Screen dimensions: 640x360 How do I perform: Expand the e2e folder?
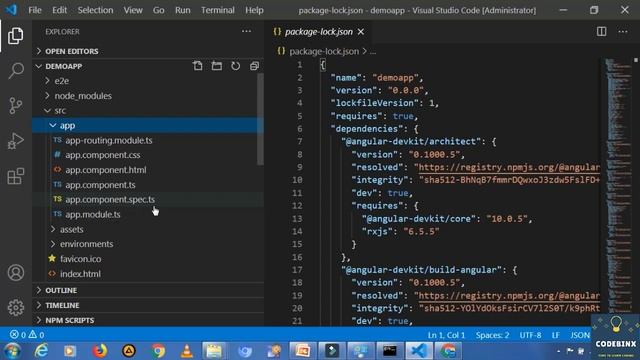[148, 81]
